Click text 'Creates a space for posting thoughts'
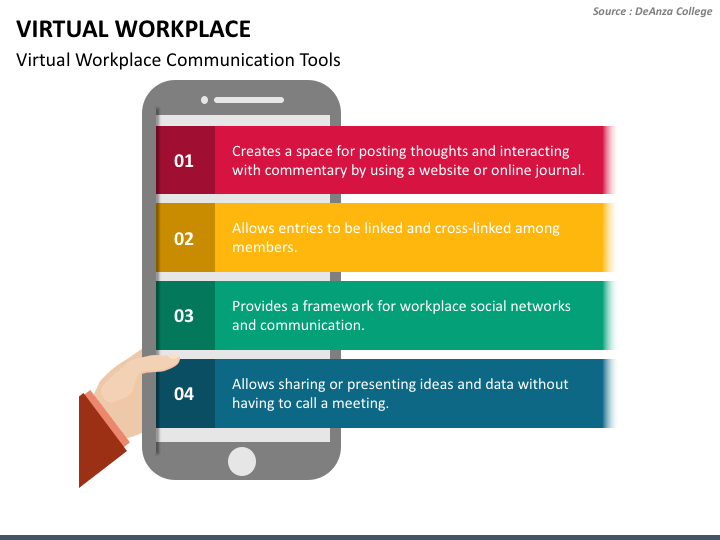This screenshot has height=540, width=720. point(349,151)
